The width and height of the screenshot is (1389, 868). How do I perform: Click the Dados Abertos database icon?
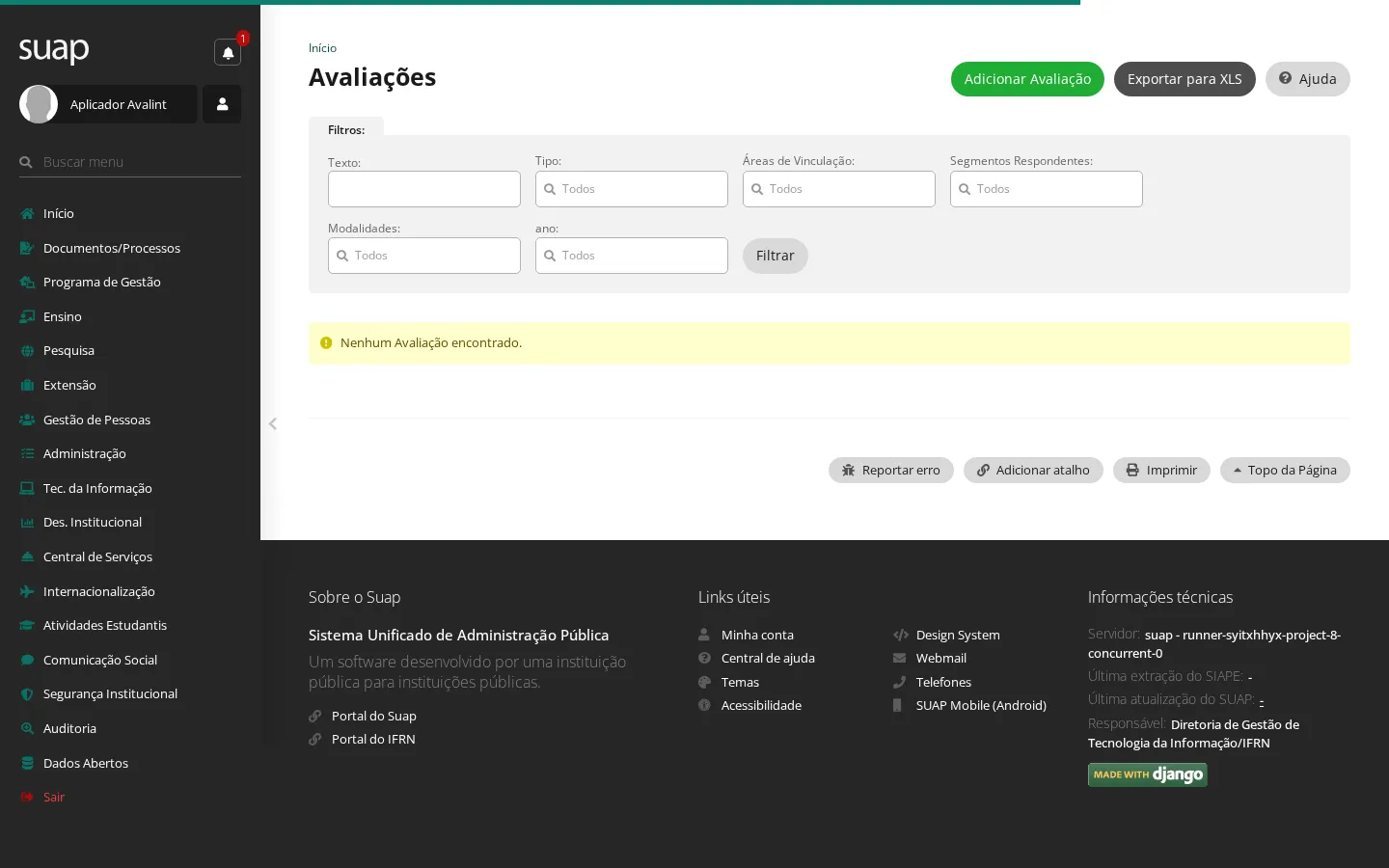coord(27,763)
